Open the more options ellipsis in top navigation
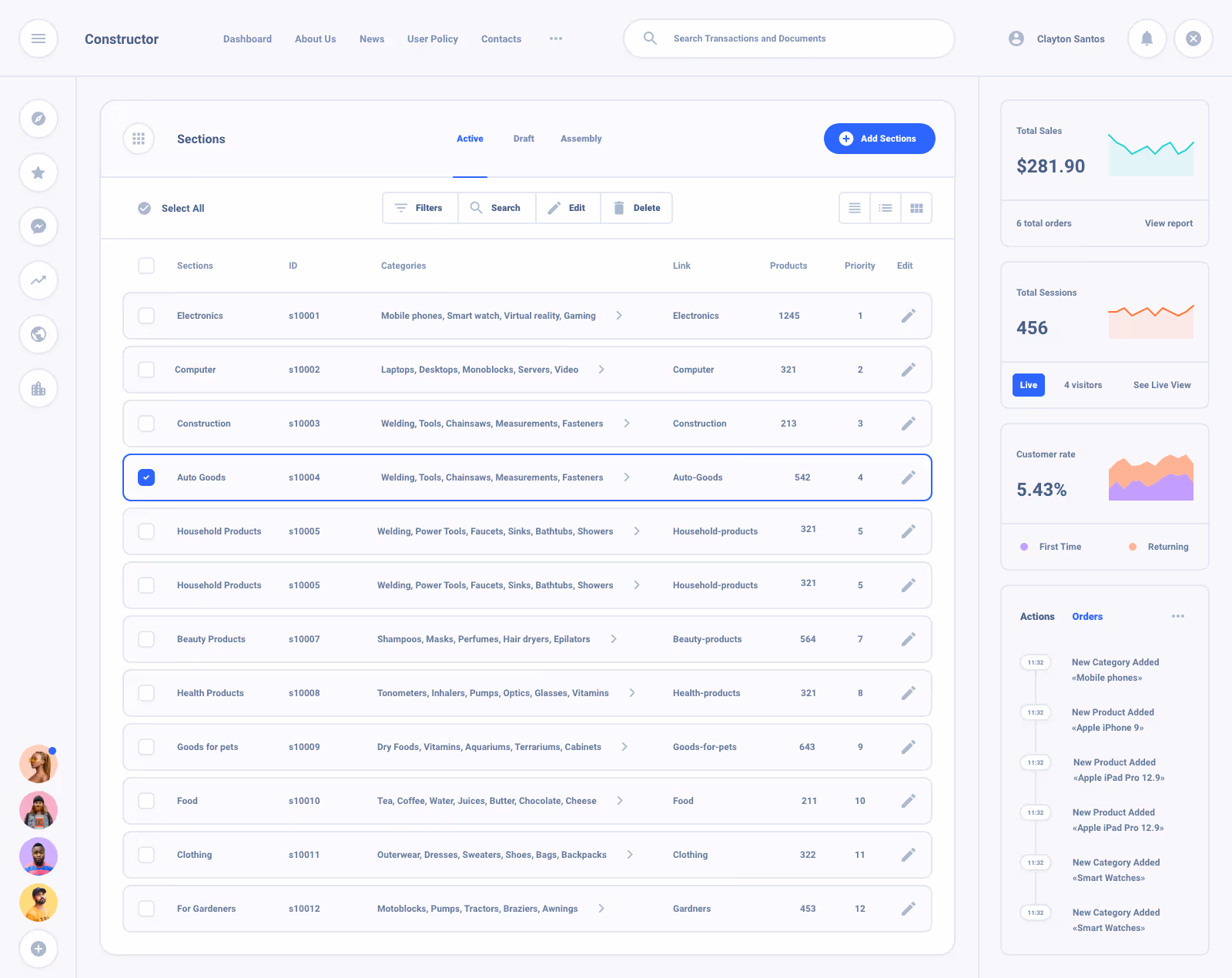The width and height of the screenshot is (1232, 978). point(556,39)
